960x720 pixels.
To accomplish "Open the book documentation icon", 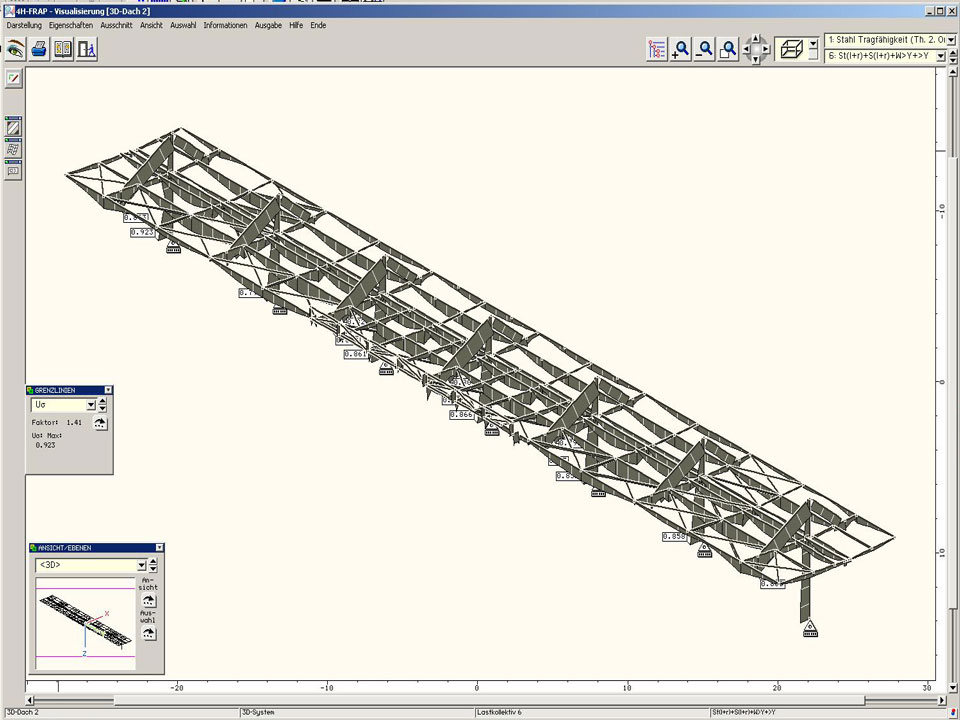I will 63,48.
